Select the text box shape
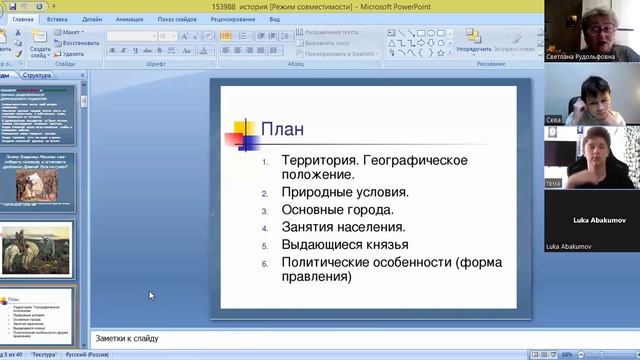This screenshot has width=640, height=360. coord(391,33)
